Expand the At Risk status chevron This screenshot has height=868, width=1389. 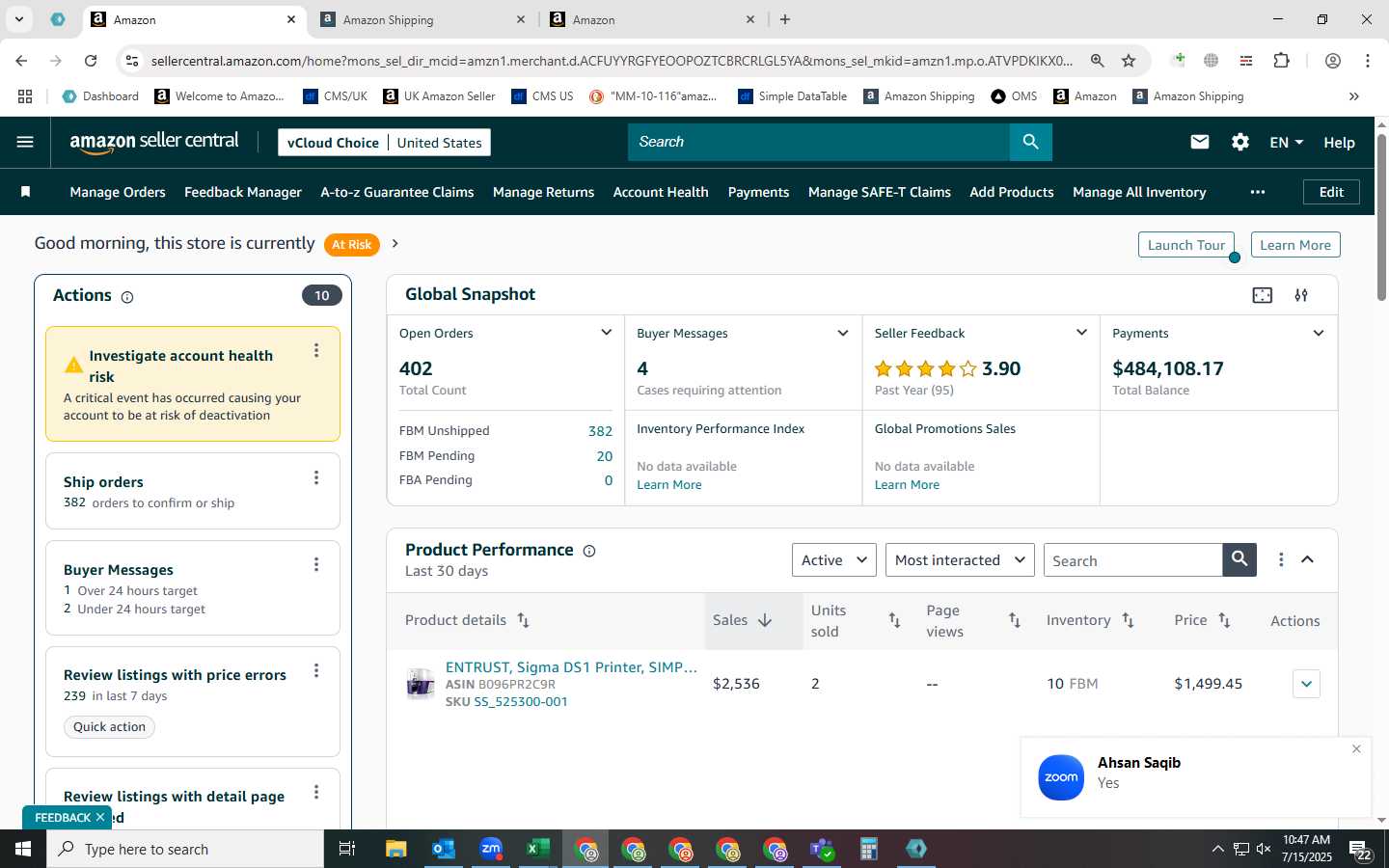[x=395, y=244]
